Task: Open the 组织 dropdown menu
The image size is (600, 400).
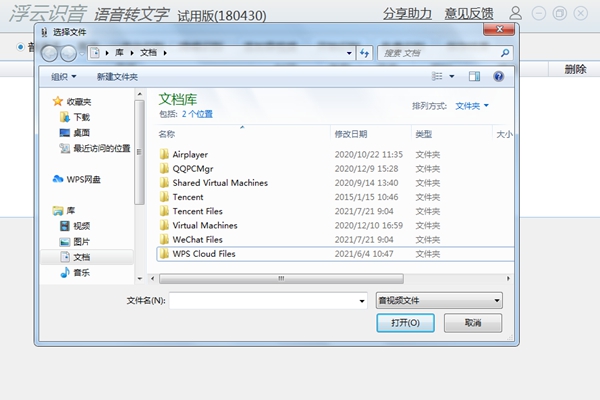Action: [x=64, y=77]
